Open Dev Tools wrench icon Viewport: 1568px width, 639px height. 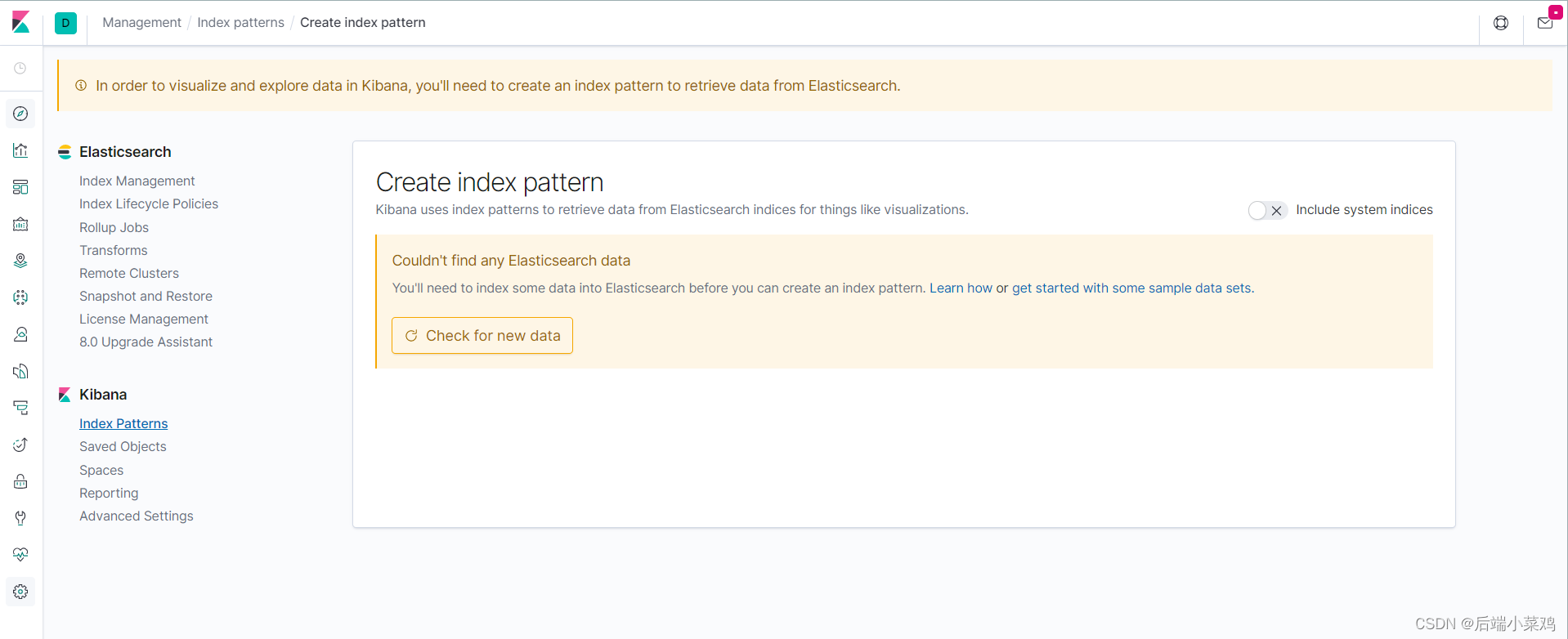[20, 518]
